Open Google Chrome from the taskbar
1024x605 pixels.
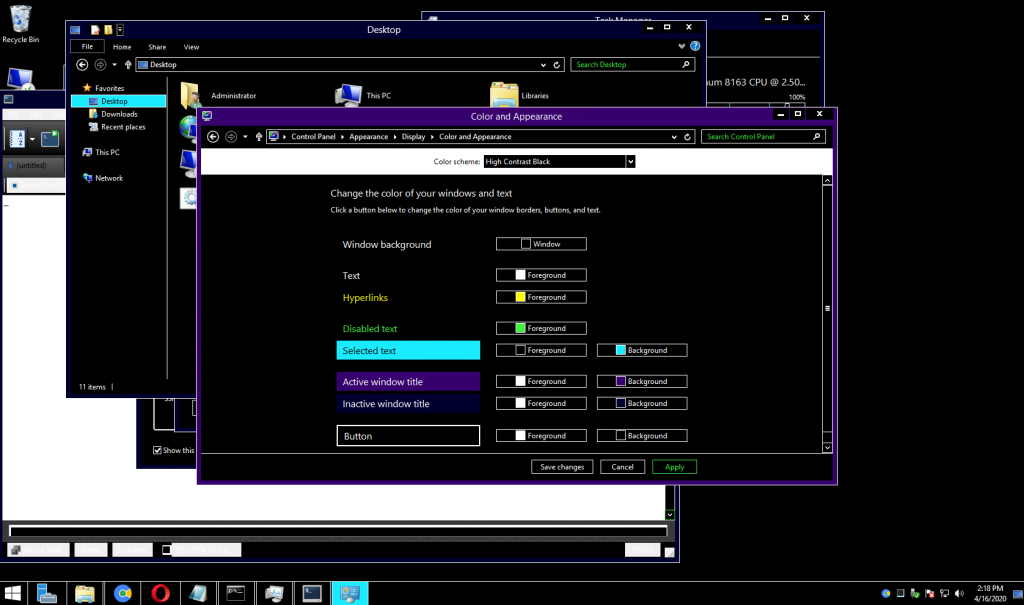coord(122,593)
